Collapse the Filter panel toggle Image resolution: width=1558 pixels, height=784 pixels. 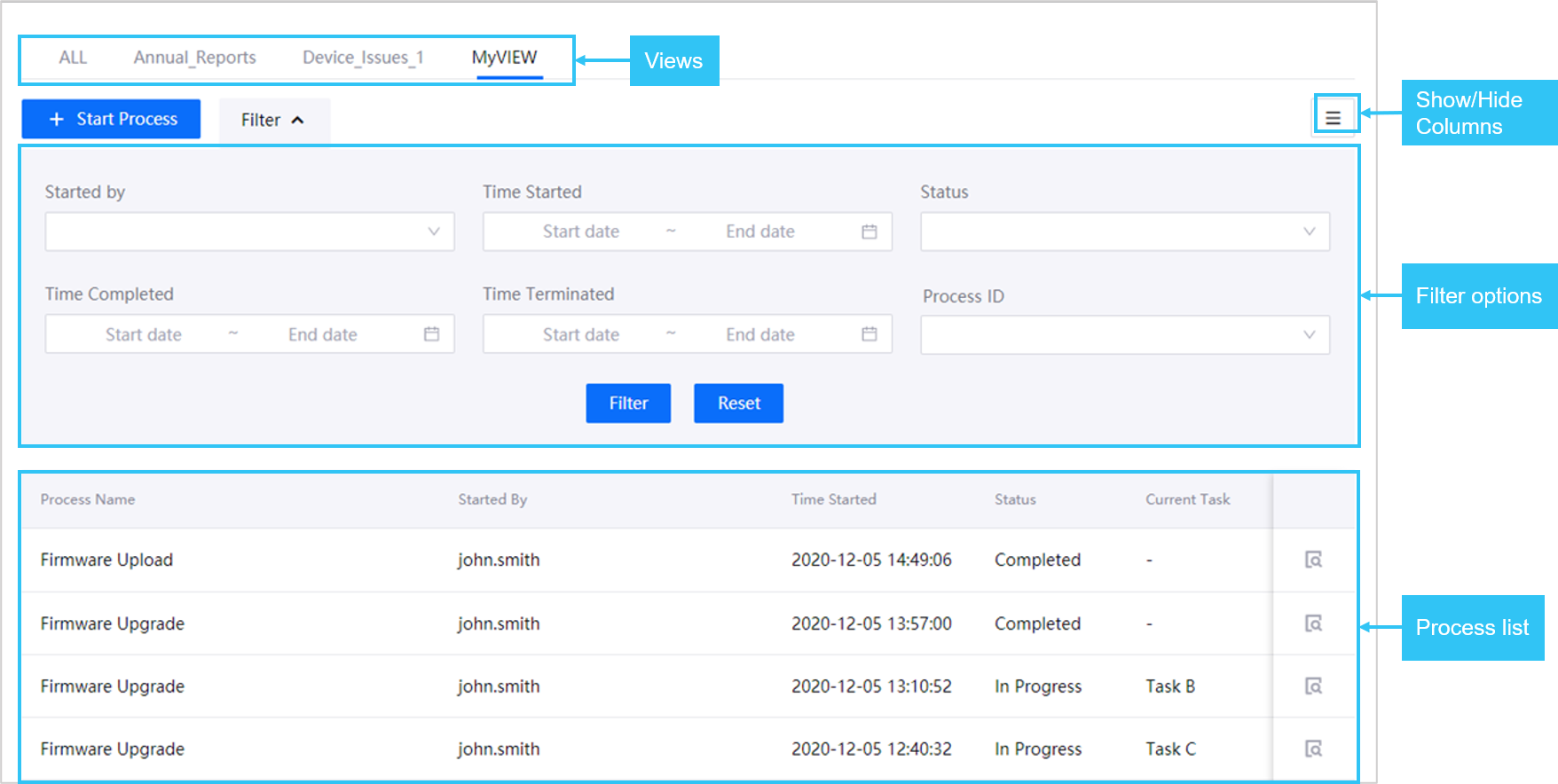[x=273, y=120]
